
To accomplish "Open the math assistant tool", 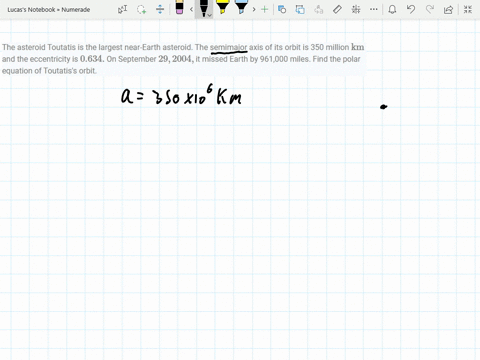I will (x=356, y=9).
